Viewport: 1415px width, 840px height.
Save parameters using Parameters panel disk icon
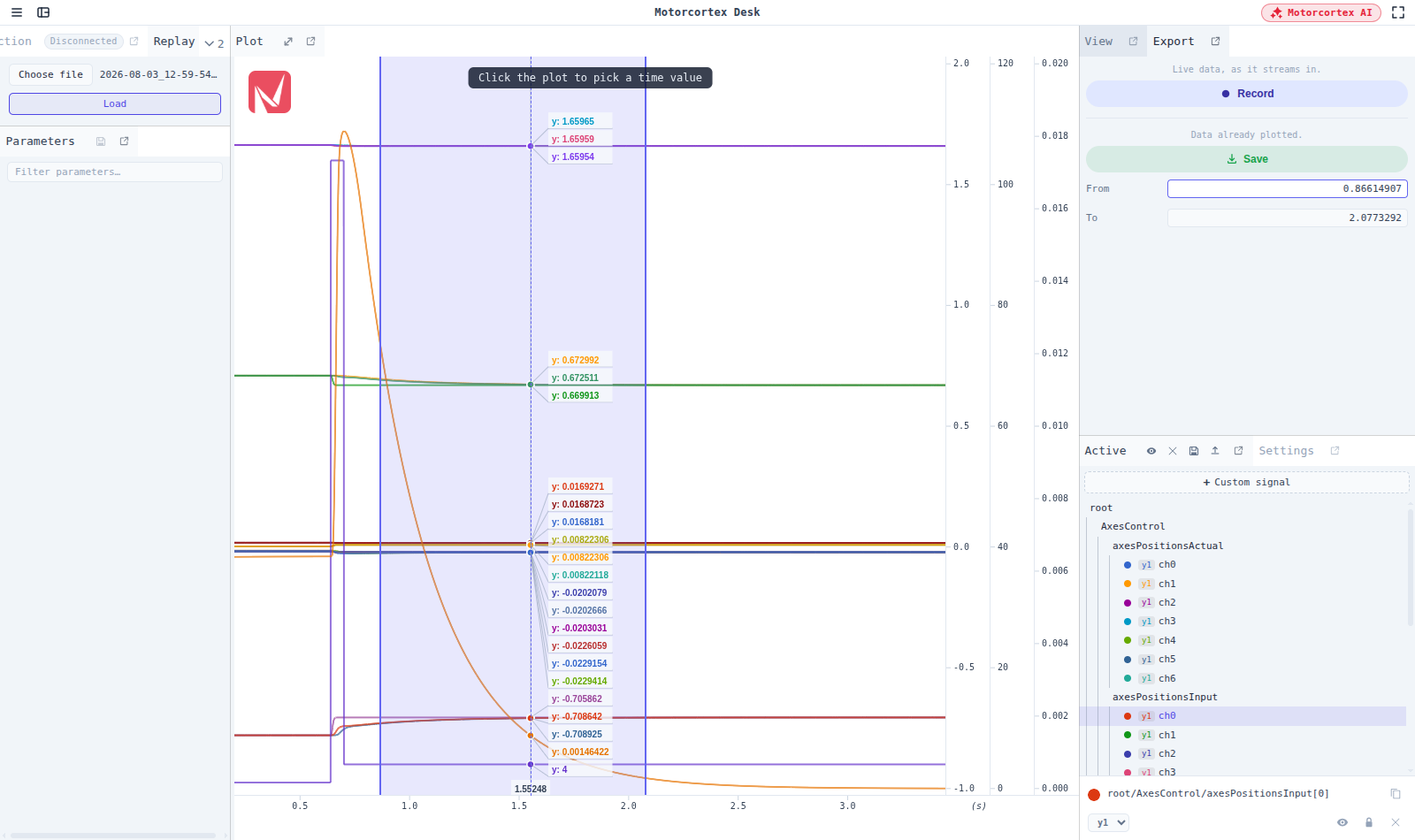[x=101, y=141]
